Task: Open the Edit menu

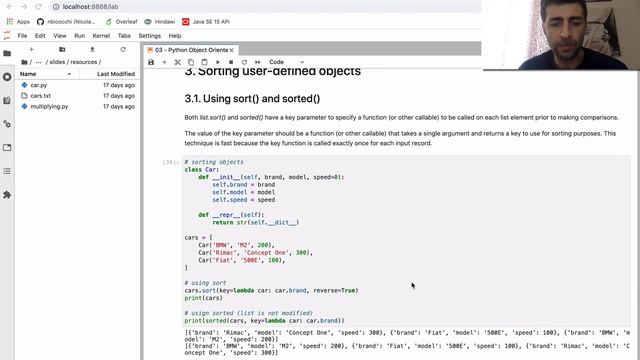Action: click(40, 36)
